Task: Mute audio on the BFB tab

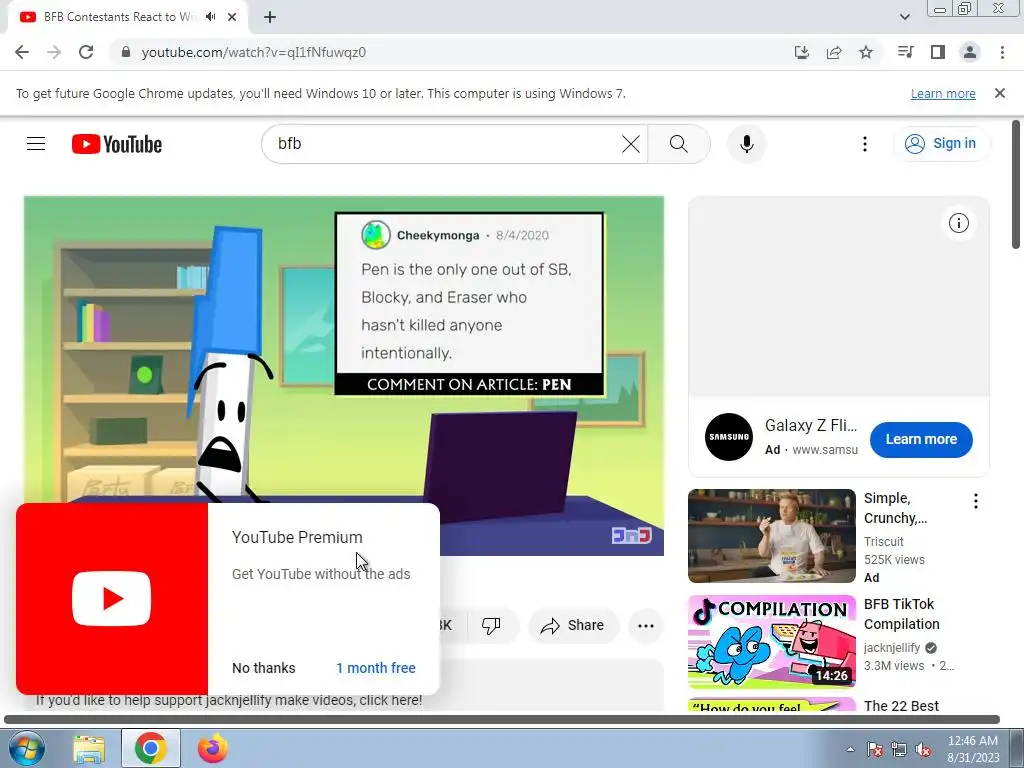Action: click(210, 17)
